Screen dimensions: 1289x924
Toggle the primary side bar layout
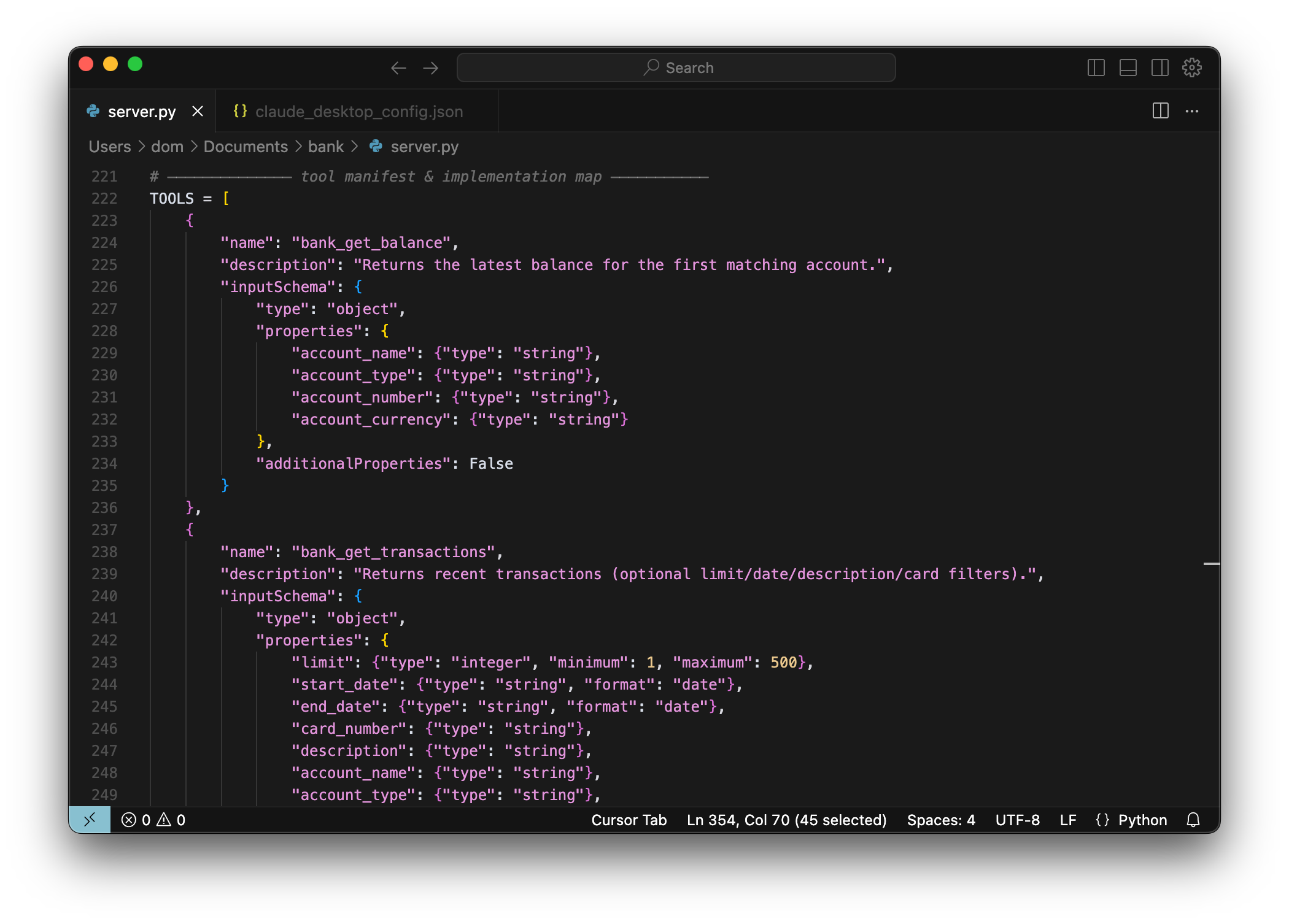1096,67
